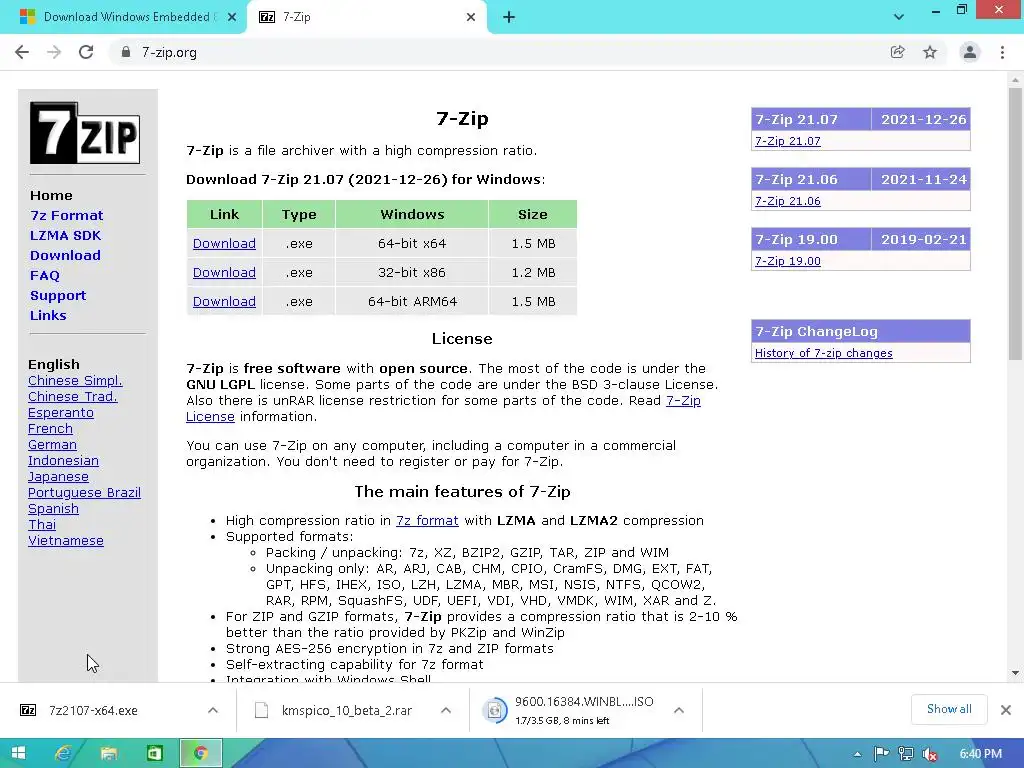Open the 7-Zip 21.06 news link
Viewport: 1024px width, 768px height.
(x=788, y=201)
